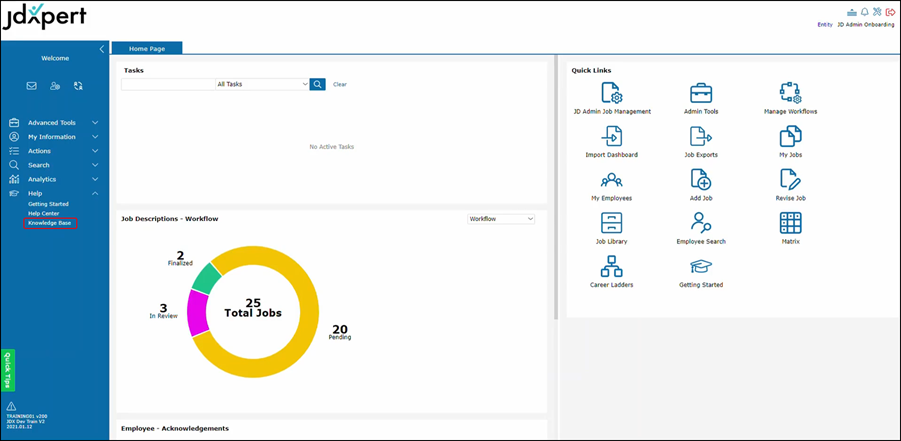This screenshot has width=901, height=441.
Task: Click the Add Job icon
Action: pos(701,180)
